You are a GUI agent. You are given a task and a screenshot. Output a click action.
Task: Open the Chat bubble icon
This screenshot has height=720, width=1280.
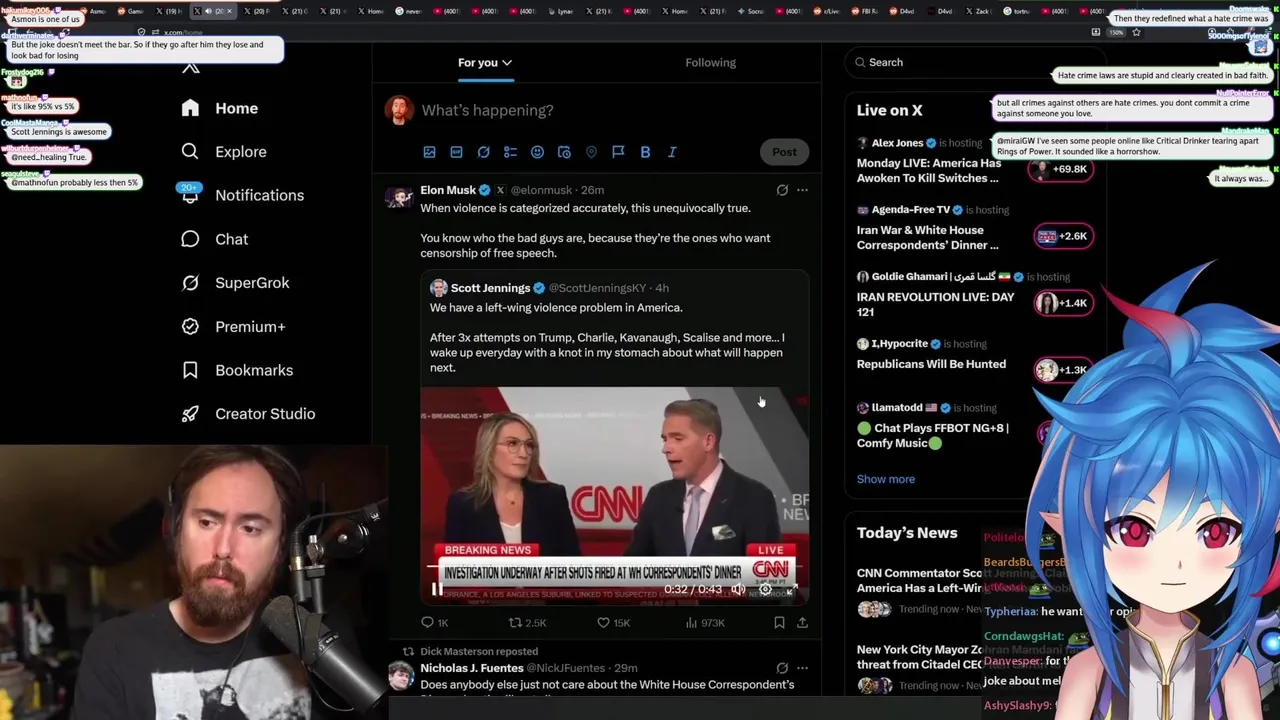(x=190, y=239)
